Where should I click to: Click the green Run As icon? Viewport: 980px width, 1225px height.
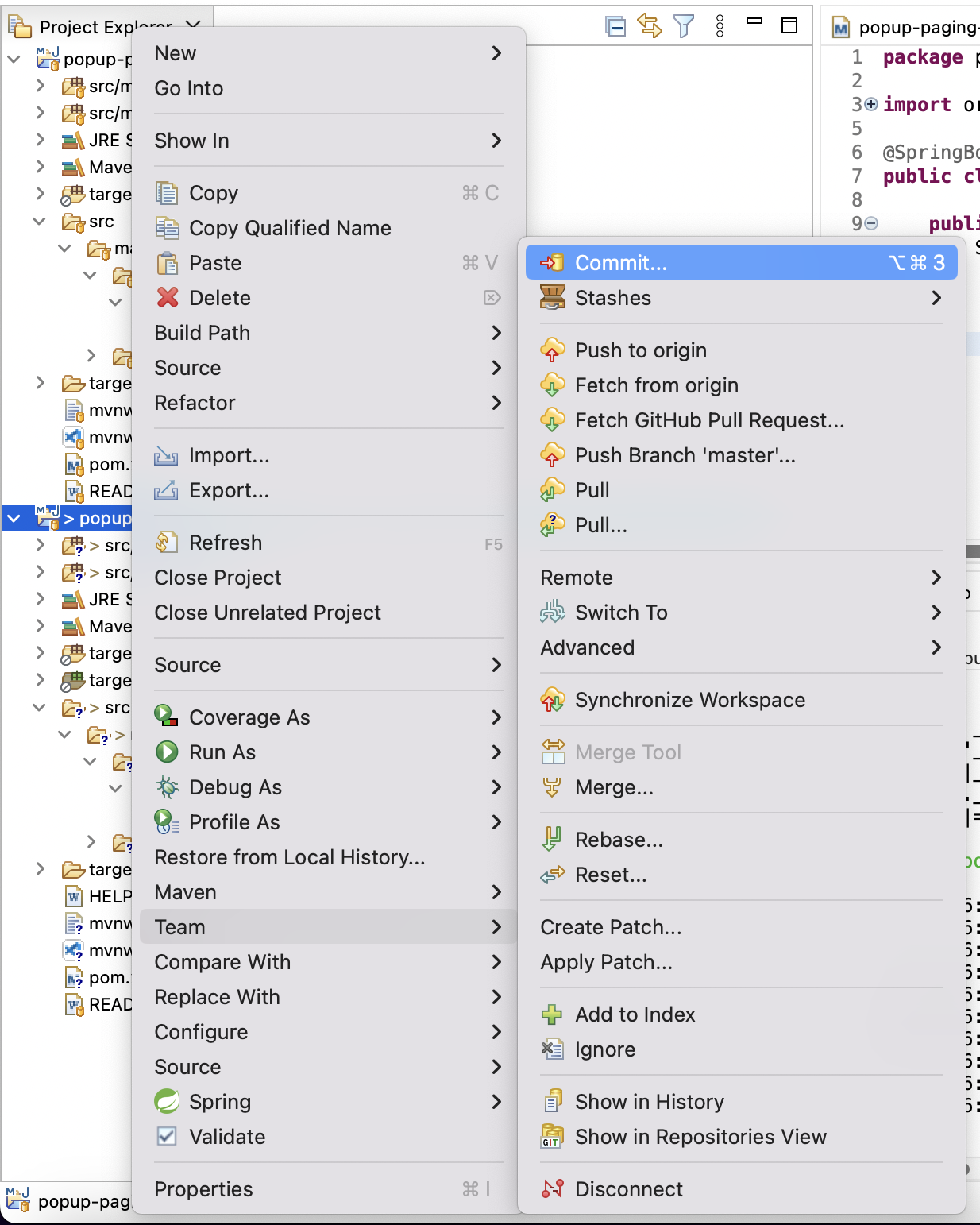pyautogui.click(x=166, y=752)
